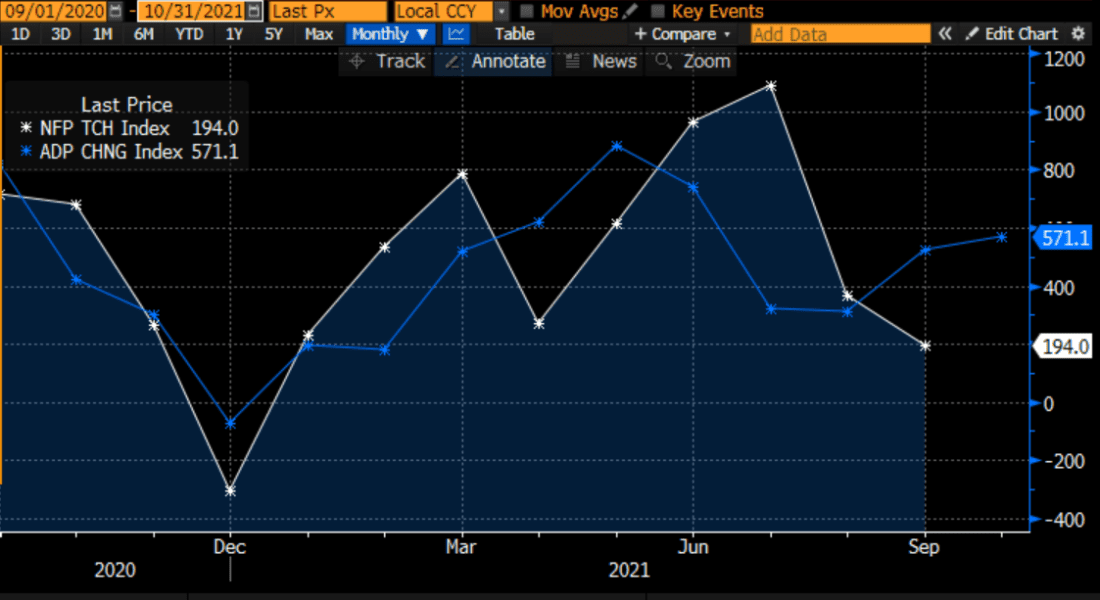Open the chart settings gear icon
This screenshot has width=1100, height=600.
pyautogui.click(x=1078, y=33)
